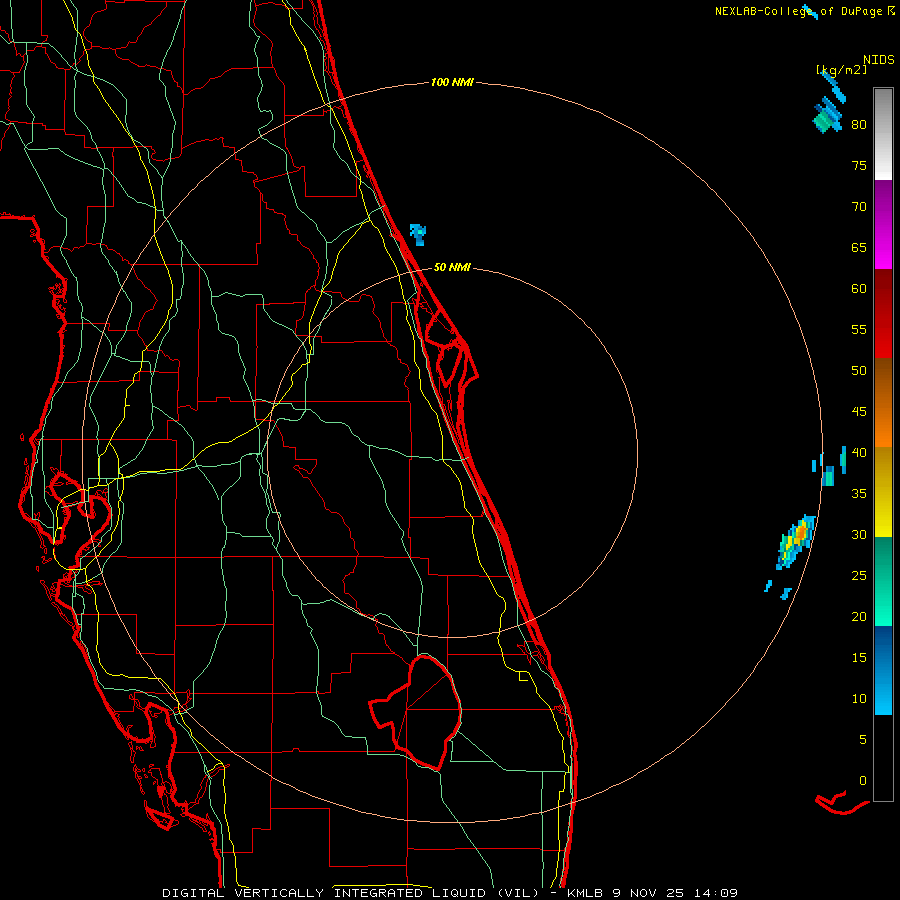Select the blue segment of the VIL scale
This screenshot has width=900, height=900.
(x=883, y=670)
